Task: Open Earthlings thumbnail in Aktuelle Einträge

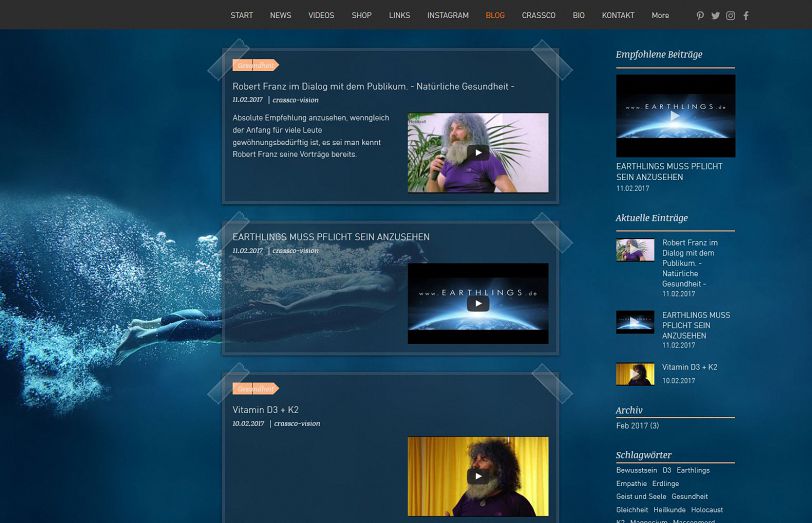Action: [x=635, y=322]
